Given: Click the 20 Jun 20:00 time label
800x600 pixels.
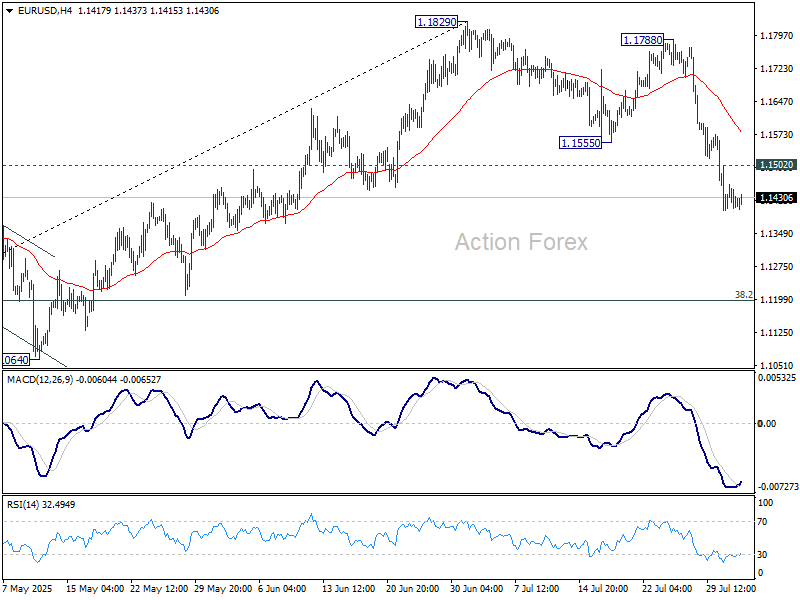Looking at the screenshot, I should [x=412, y=588].
